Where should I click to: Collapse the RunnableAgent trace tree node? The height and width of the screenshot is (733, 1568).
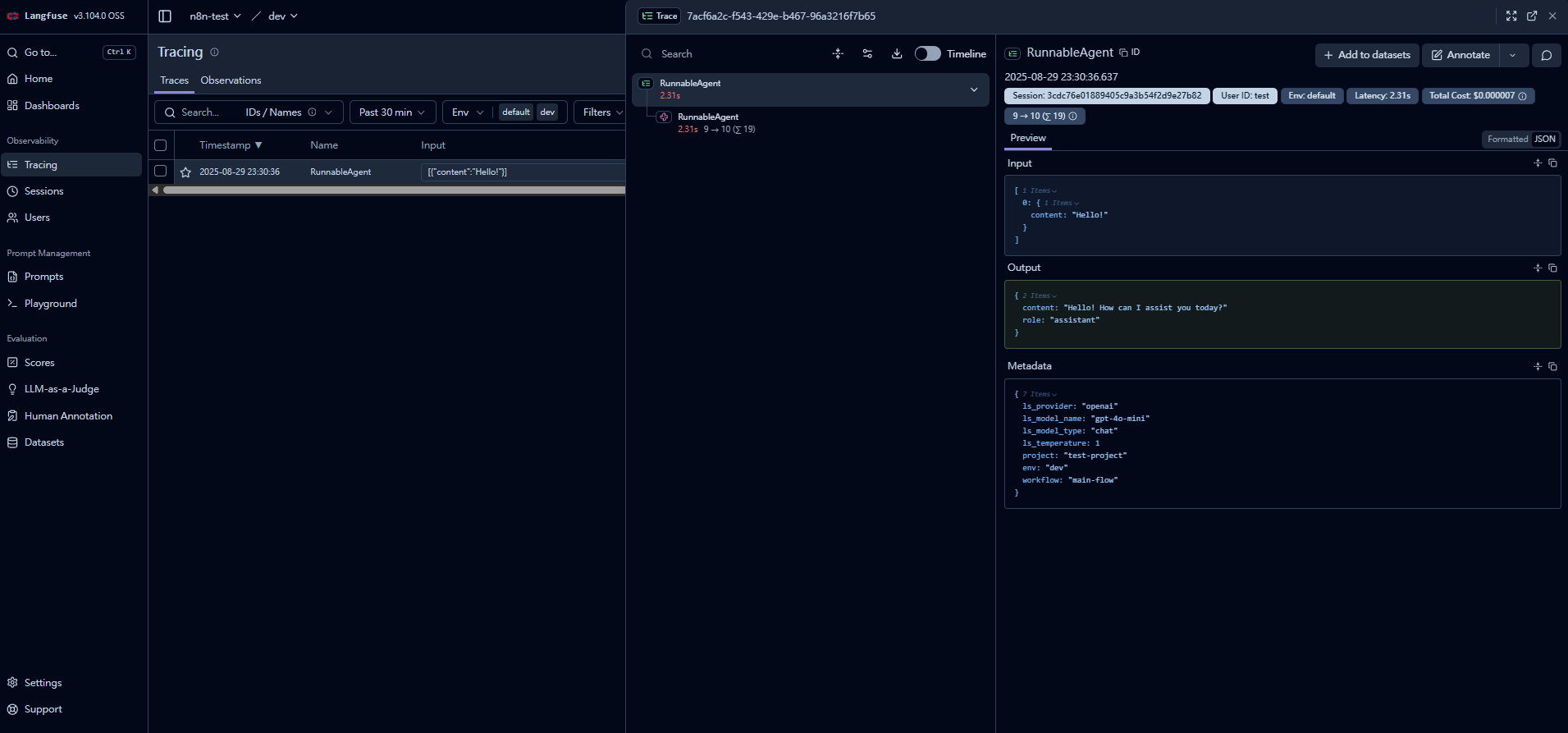pyautogui.click(x=974, y=89)
